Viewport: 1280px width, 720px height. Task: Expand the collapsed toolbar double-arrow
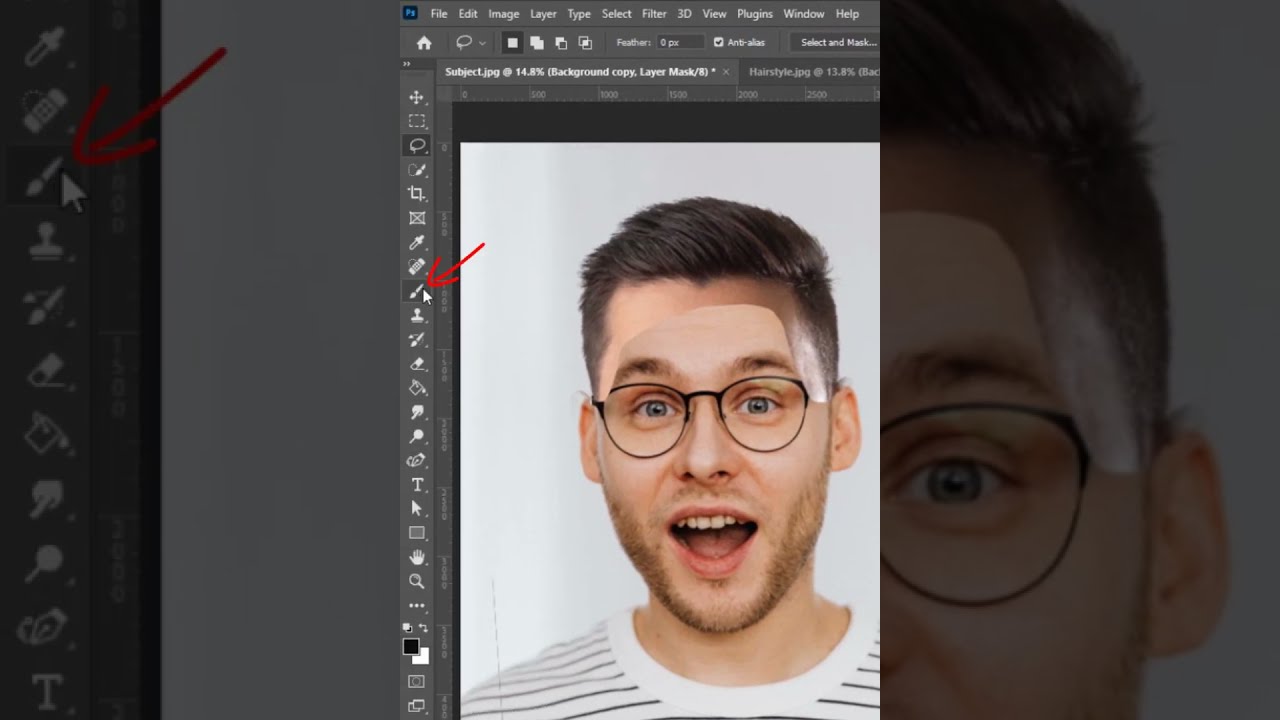point(407,64)
